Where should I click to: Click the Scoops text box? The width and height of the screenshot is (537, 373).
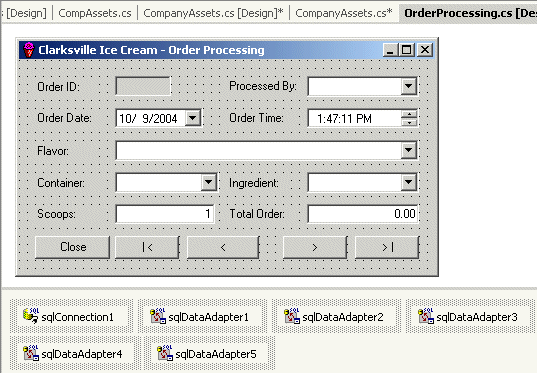point(165,214)
